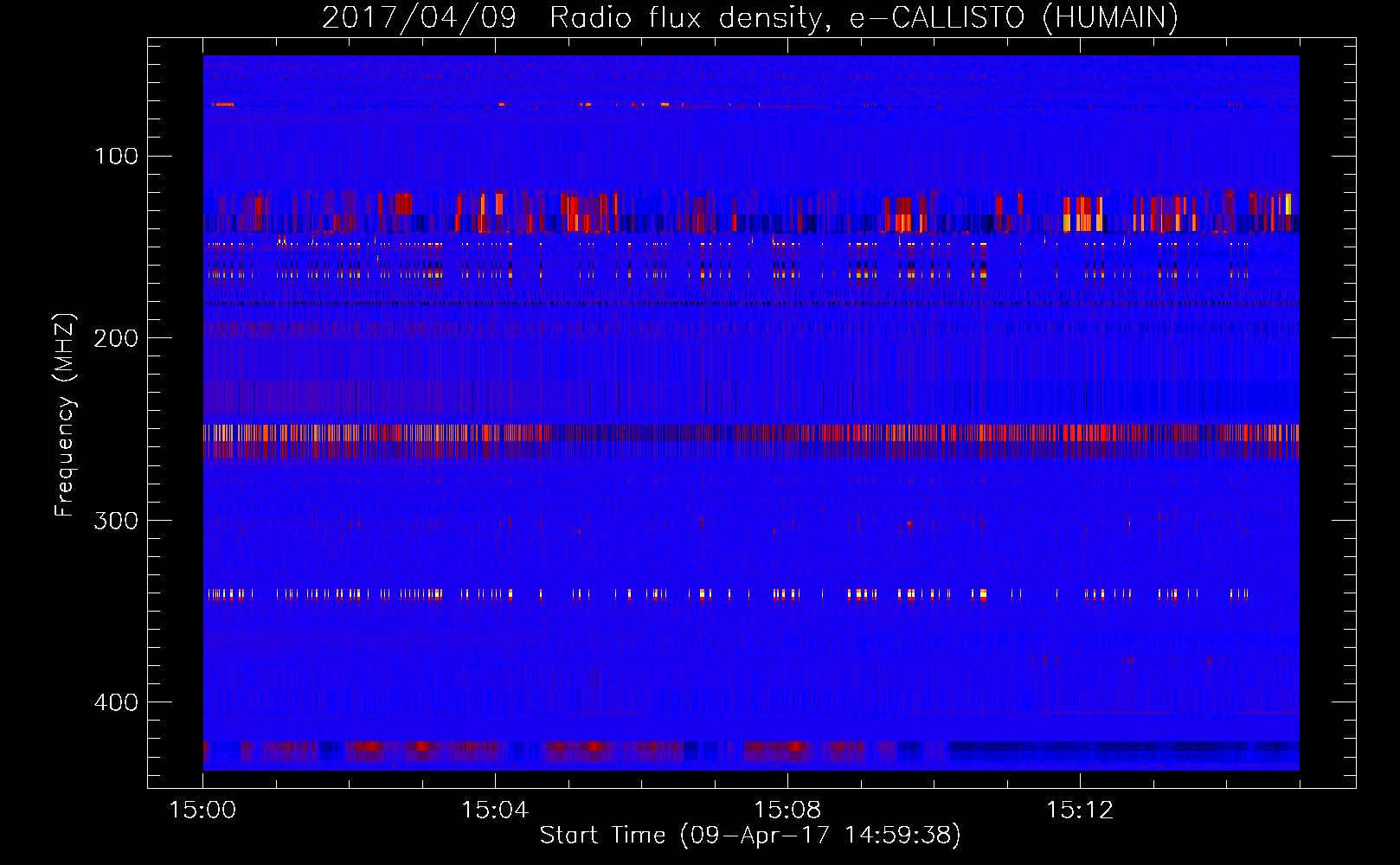Click the 200 frequency tick label
Image resolution: width=1400 pixels, height=865 pixels.
(x=117, y=338)
